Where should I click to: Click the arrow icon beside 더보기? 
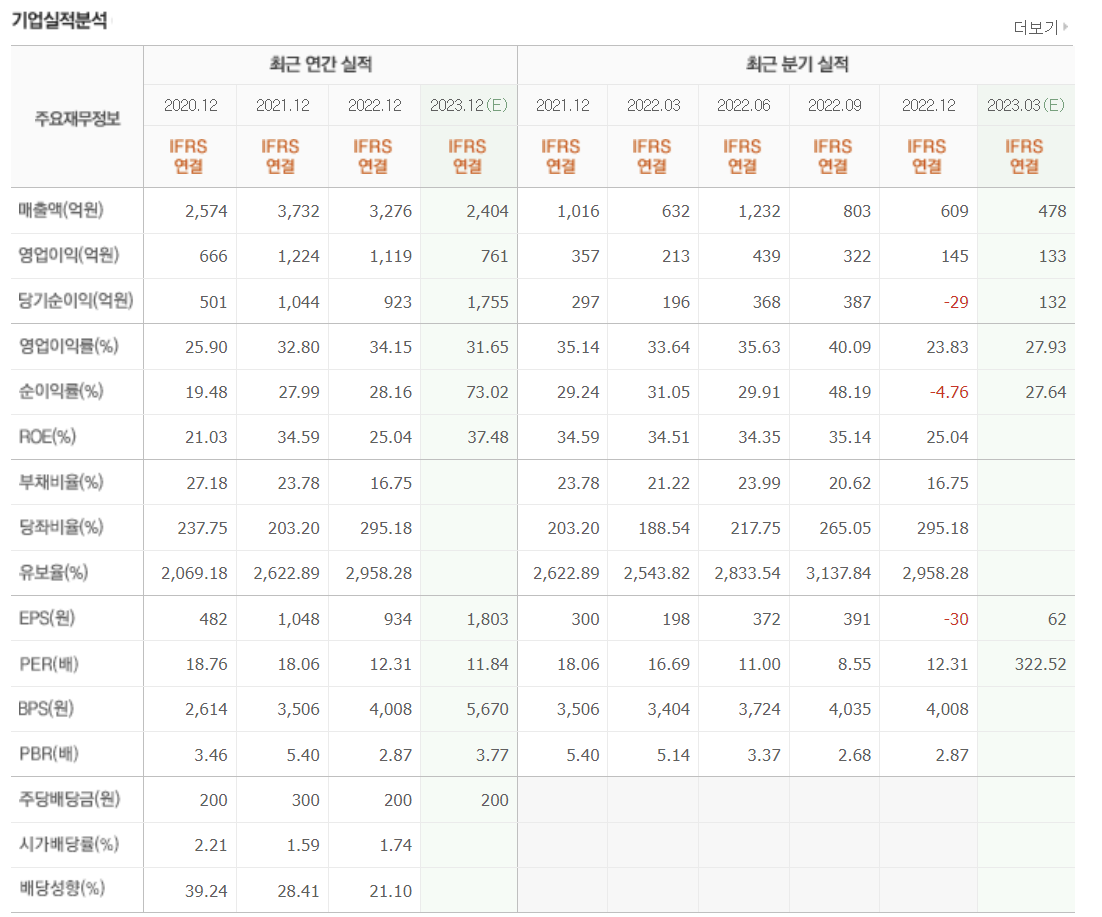click(x=1065, y=27)
